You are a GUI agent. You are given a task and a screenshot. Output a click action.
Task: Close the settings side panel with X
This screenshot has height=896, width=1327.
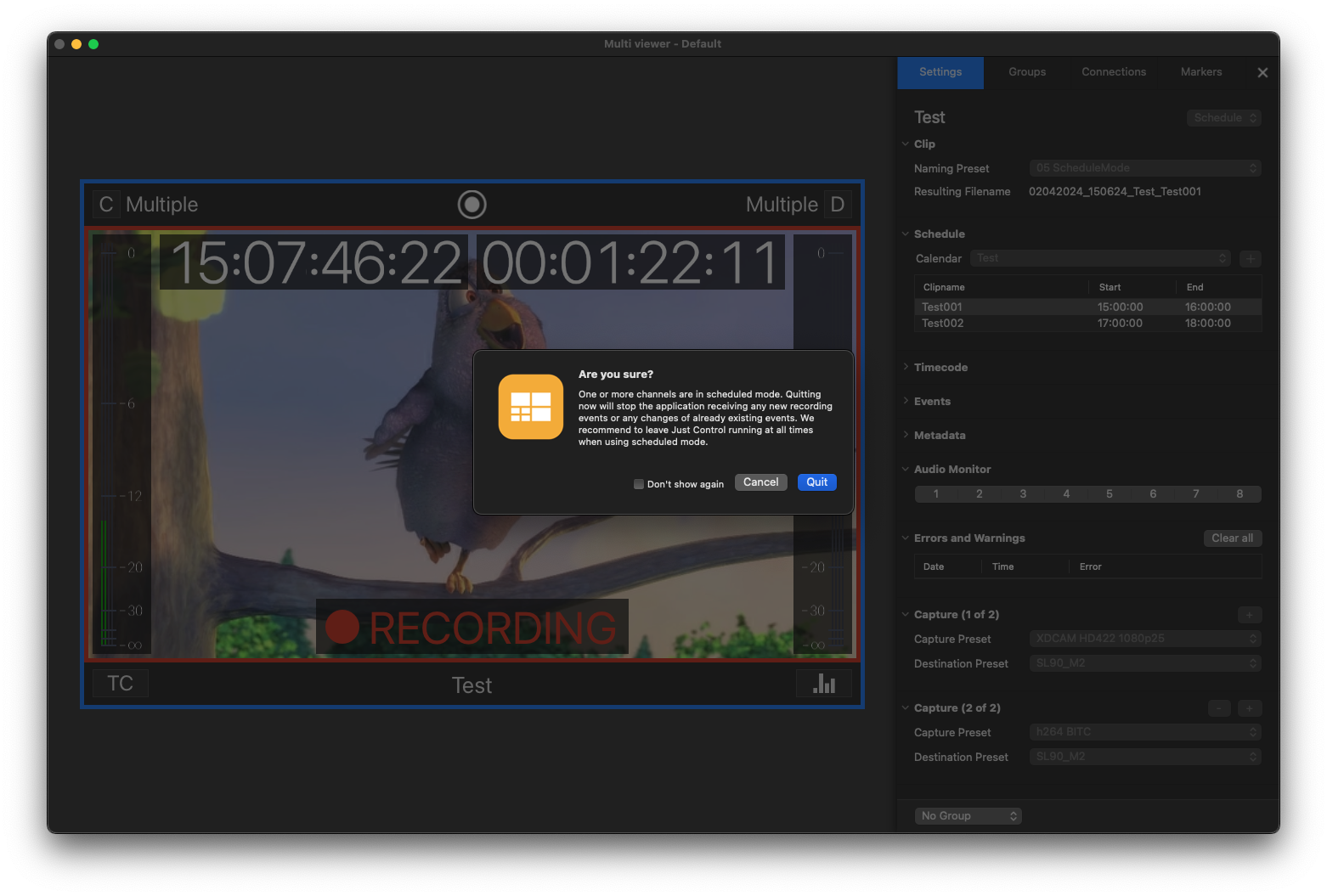[1262, 73]
